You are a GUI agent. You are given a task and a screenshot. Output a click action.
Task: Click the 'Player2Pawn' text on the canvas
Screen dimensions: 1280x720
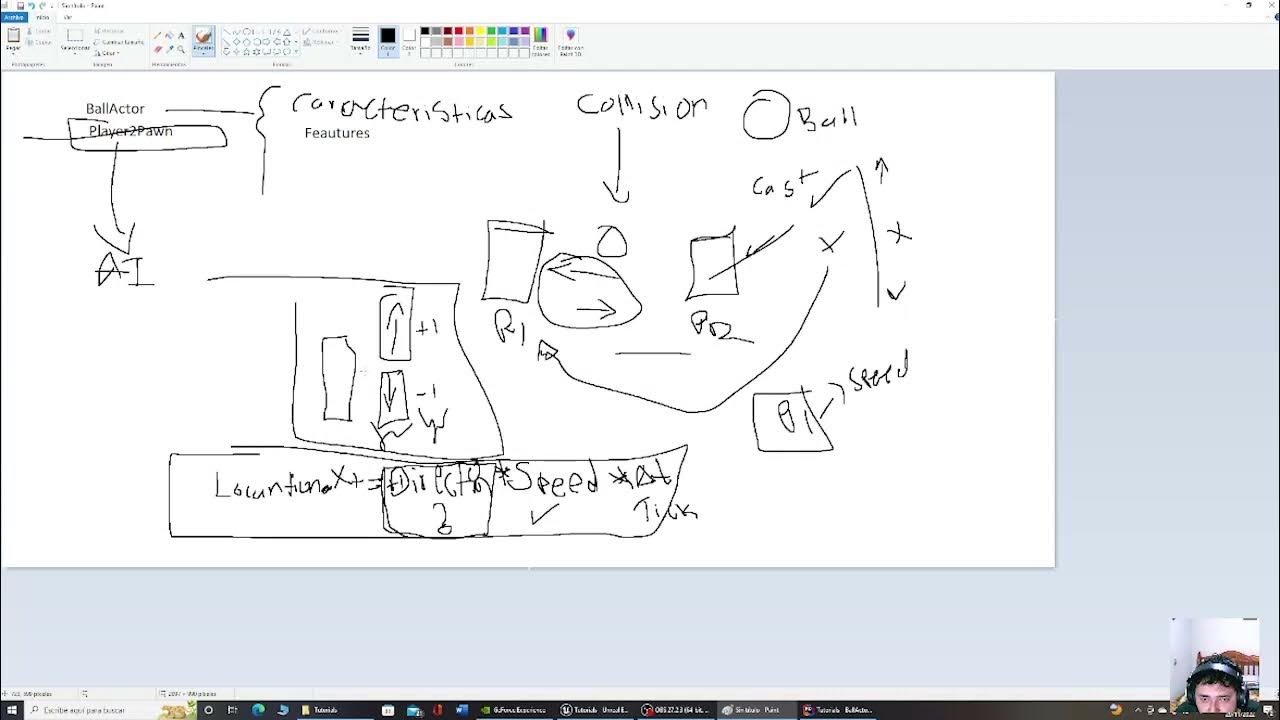pos(130,131)
